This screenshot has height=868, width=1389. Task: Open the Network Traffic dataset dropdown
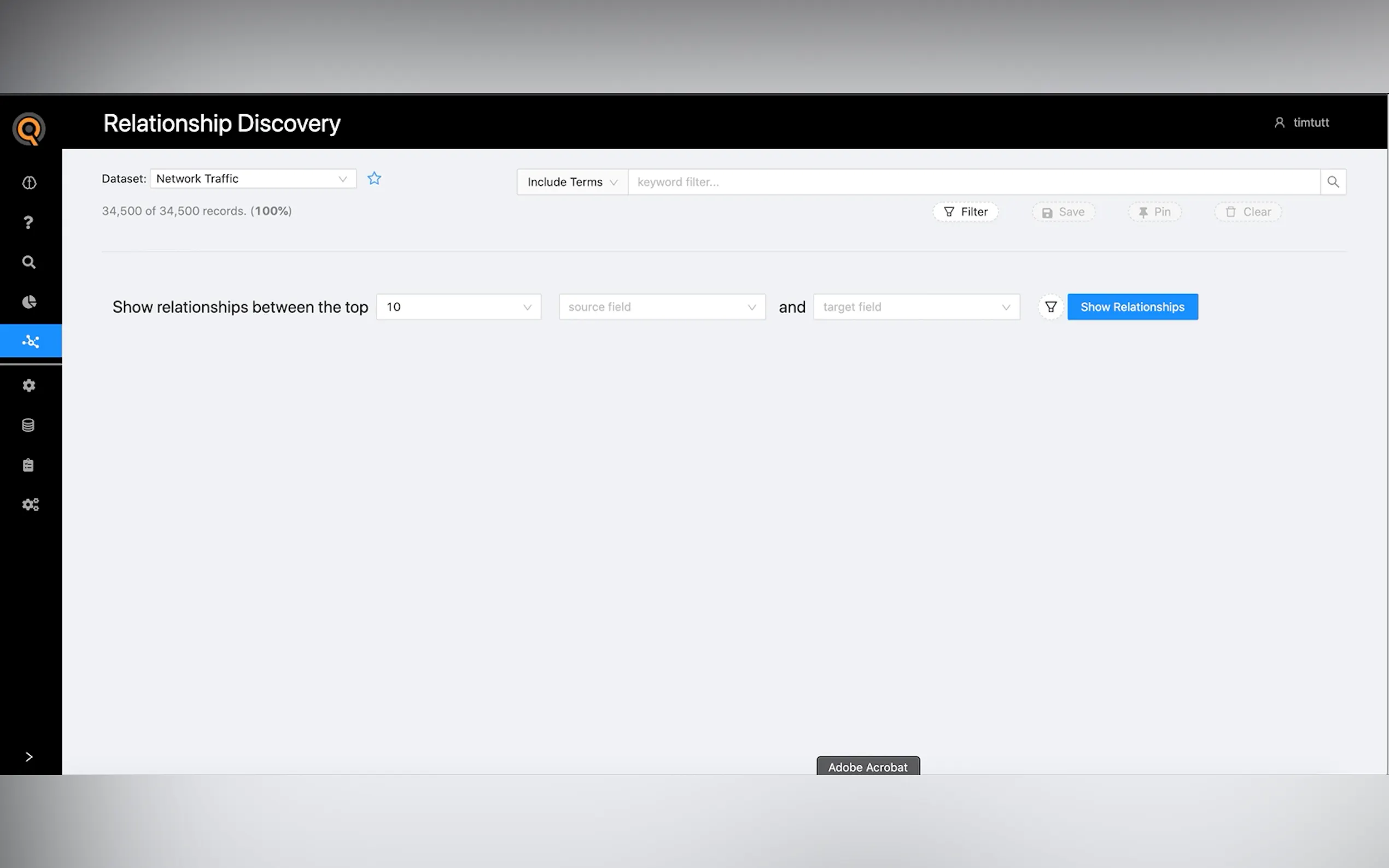[253, 179]
